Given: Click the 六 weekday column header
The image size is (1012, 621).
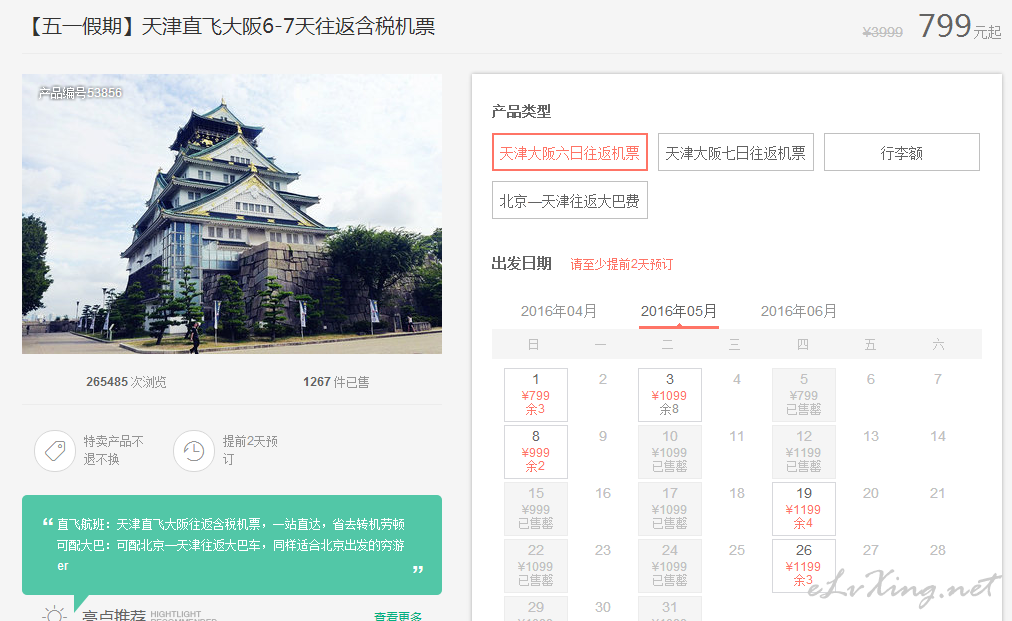Looking at the screenshot, I should point(938,344).
